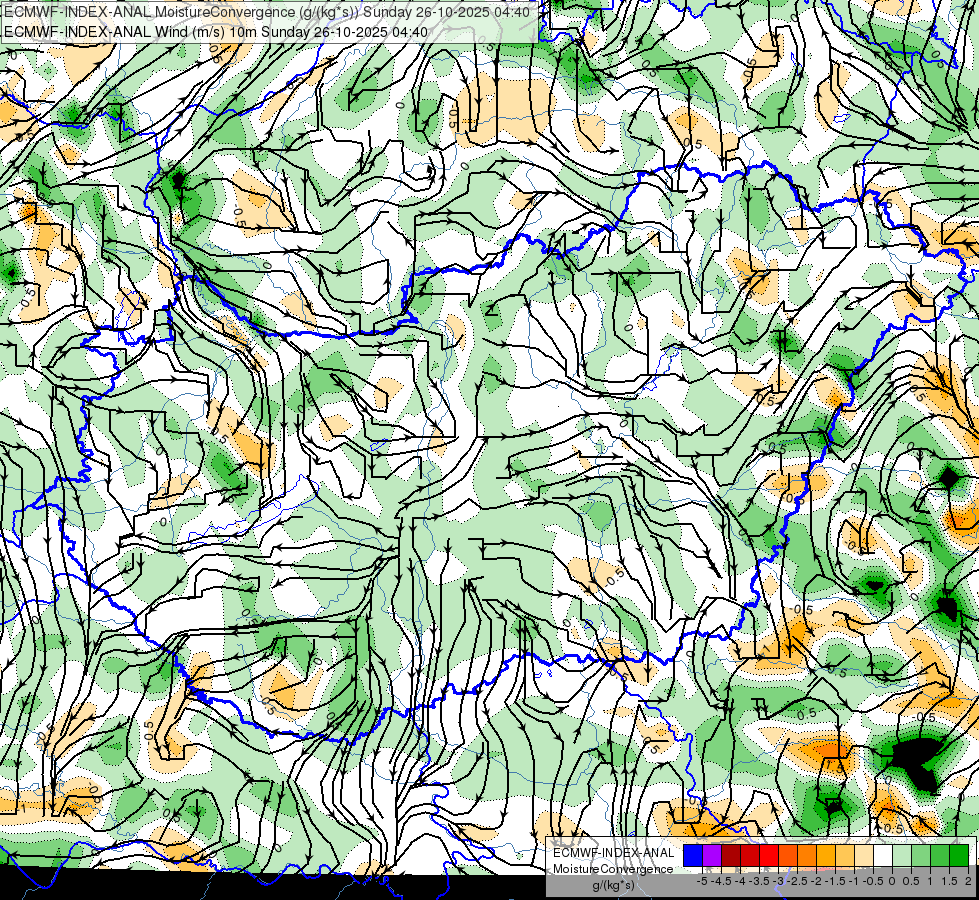Viewport: 979px width, 900px height.
Task: Click the purple legend swatch
Action: click(712, 856)
